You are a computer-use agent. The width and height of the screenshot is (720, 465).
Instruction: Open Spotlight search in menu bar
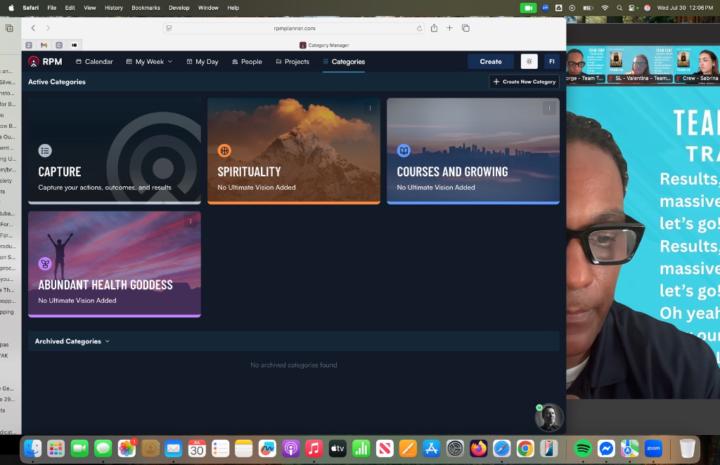pos(619,8)
